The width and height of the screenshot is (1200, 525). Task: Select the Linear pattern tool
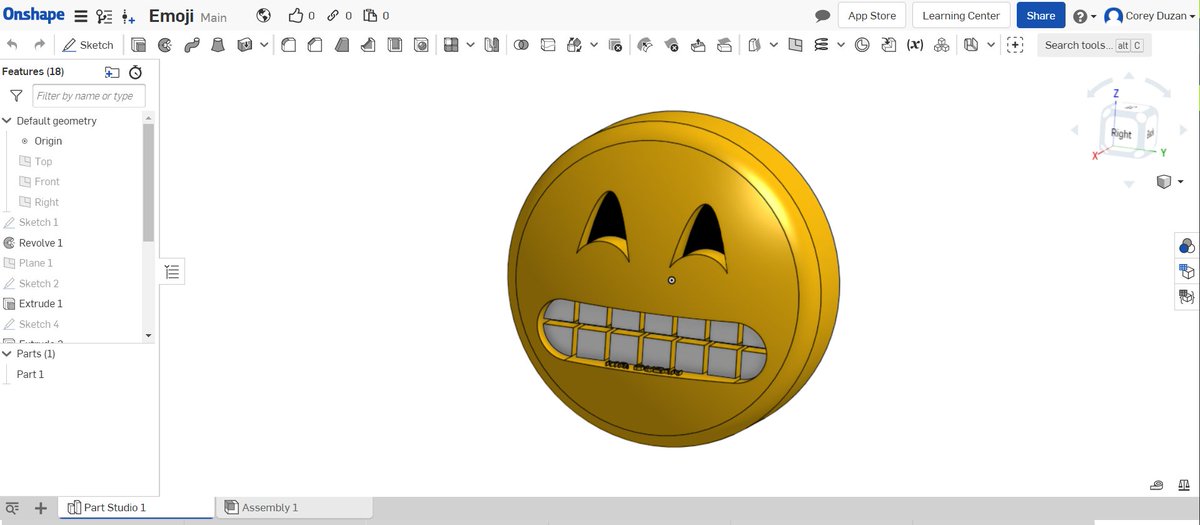pos(450,45)
